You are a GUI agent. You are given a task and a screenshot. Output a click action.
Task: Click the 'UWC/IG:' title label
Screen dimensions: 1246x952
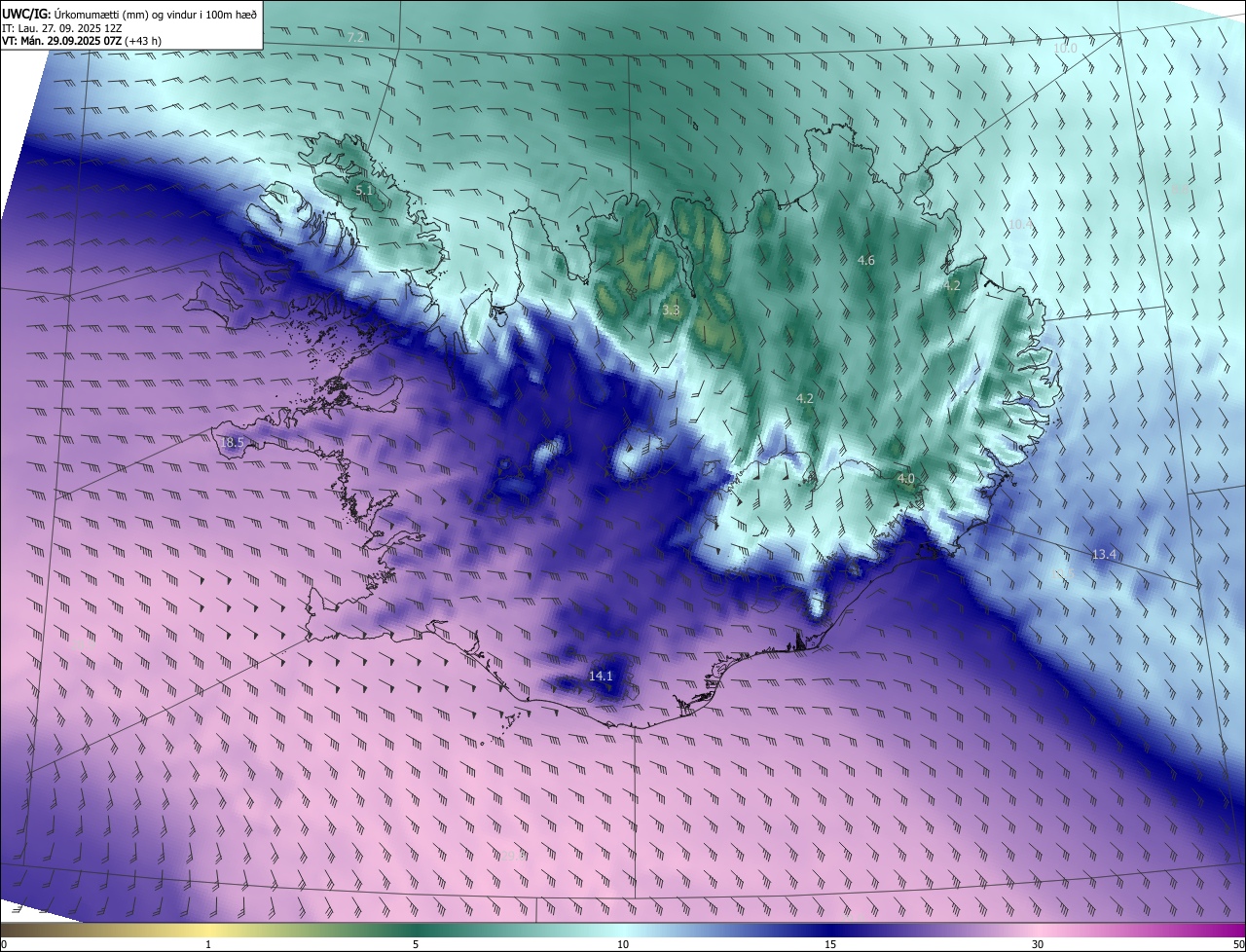[x=26, y=13]
